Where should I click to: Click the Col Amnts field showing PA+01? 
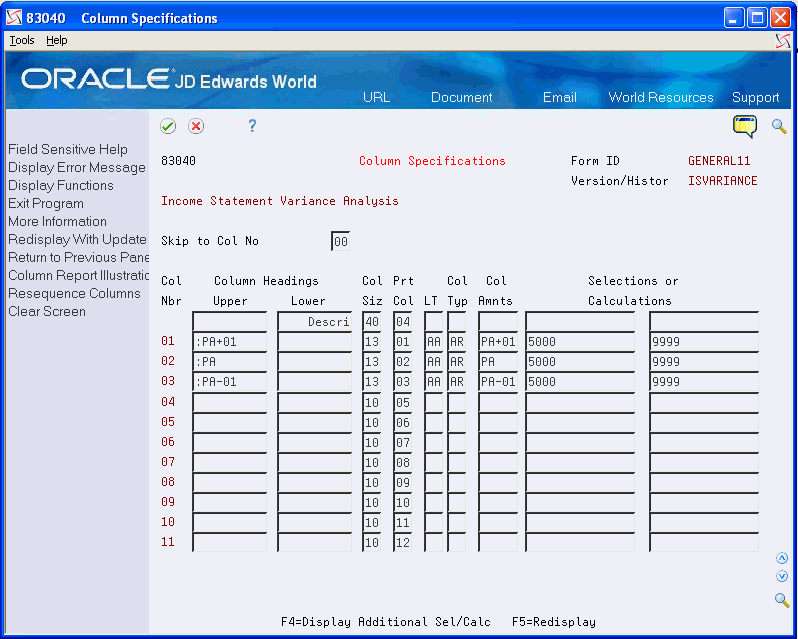coord(498,341)
